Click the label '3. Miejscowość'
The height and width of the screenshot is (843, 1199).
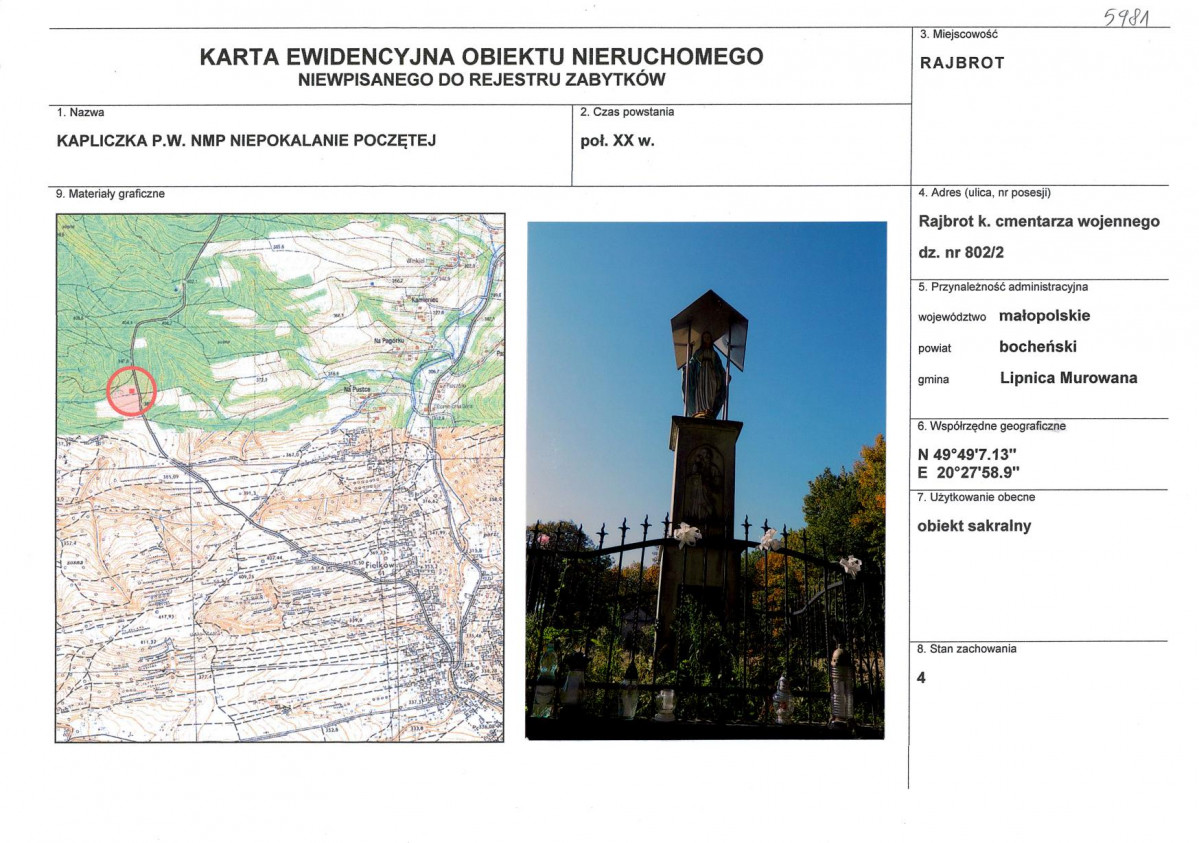tap(959, 34)
